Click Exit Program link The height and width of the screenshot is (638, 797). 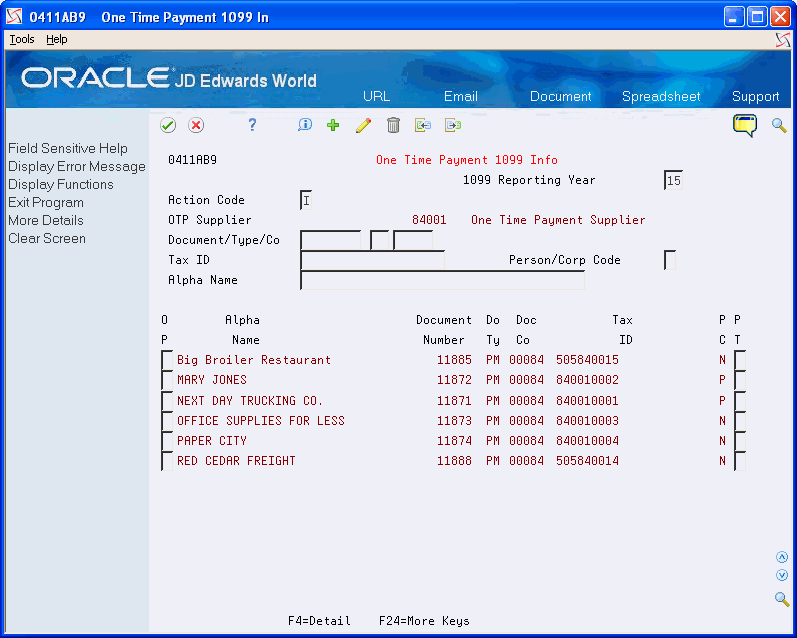[x=46, y=202]
